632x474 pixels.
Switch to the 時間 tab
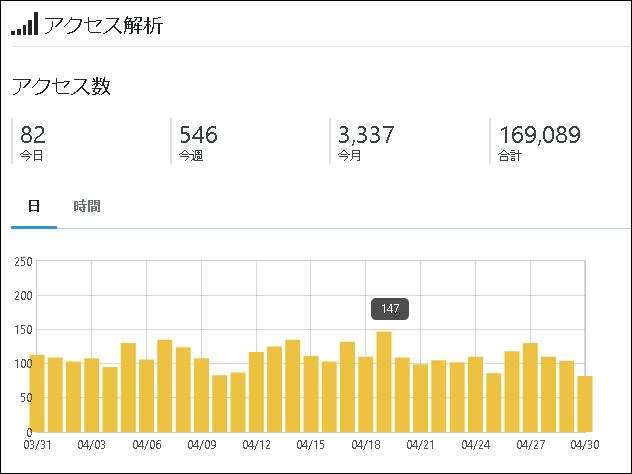tap(87, 206)
